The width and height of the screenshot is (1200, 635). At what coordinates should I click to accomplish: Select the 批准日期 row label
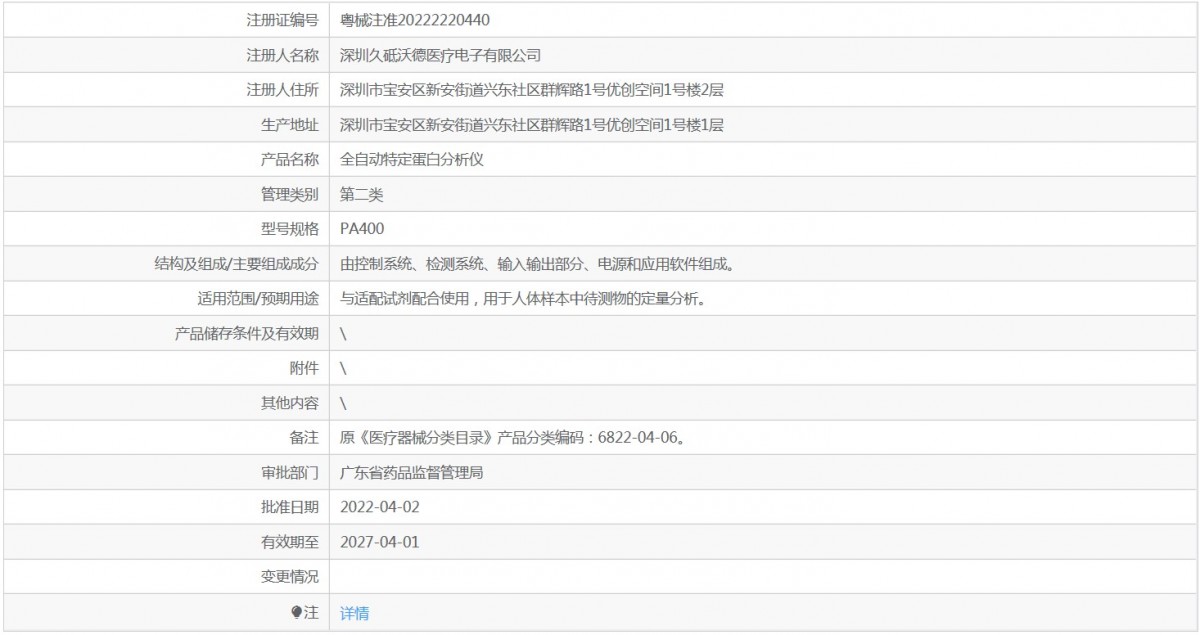pos(290,507)
